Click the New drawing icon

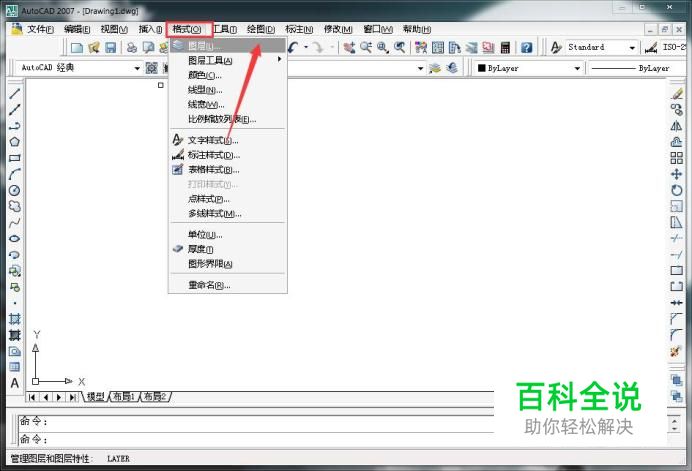[77, 47]
